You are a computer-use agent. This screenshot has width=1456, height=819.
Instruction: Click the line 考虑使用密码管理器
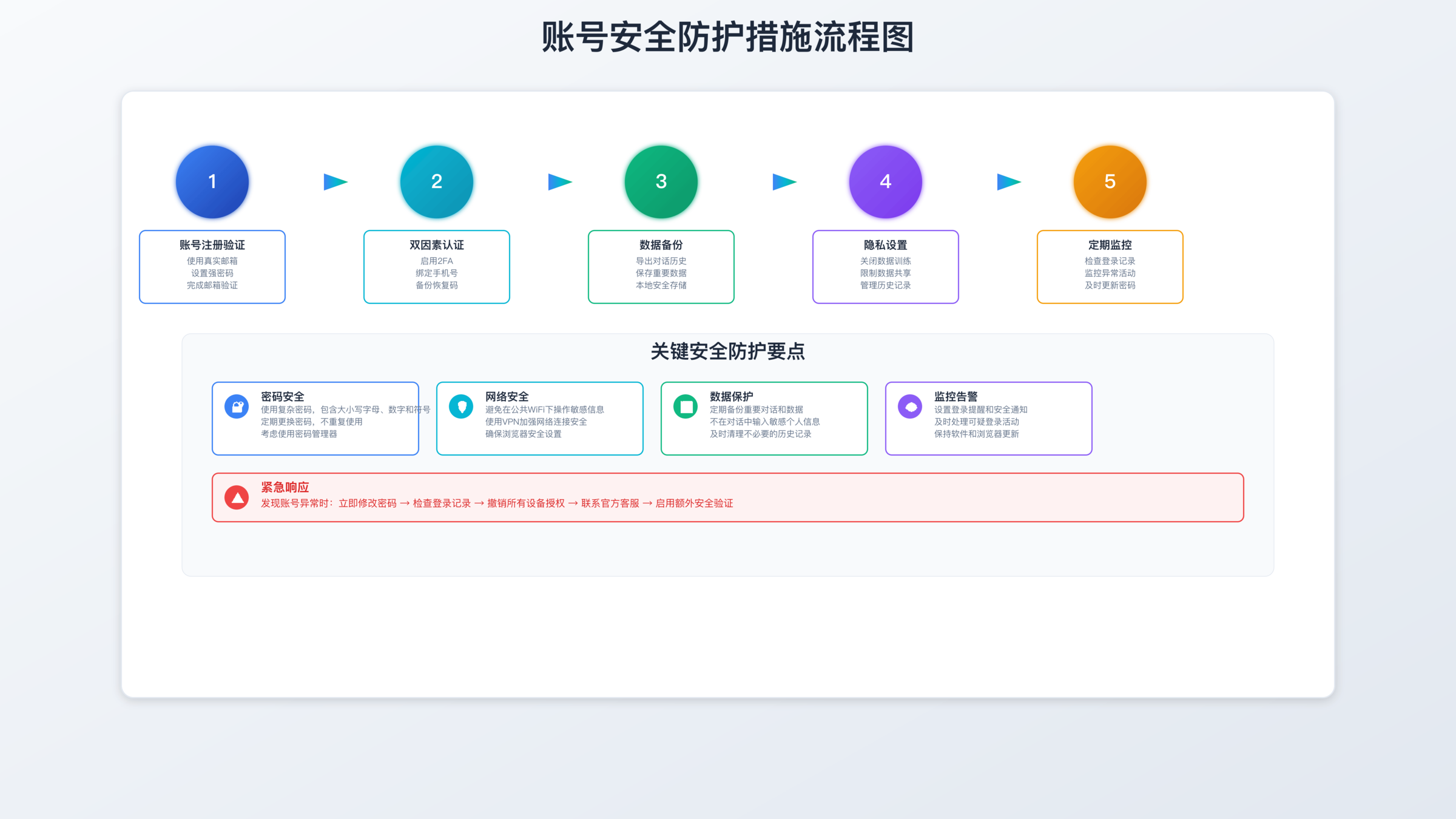(x=299, y=434)
